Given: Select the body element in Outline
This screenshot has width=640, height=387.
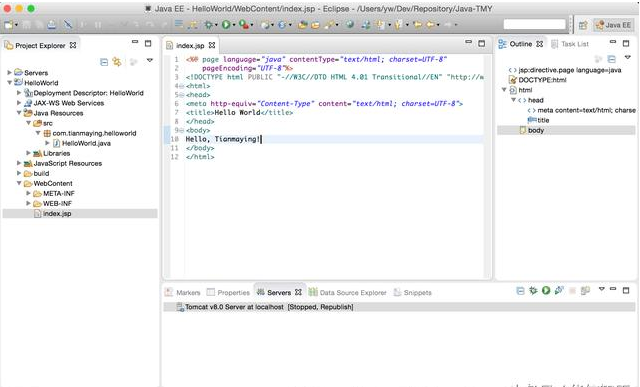Looking at the screenshot, I should coord(536,130).
